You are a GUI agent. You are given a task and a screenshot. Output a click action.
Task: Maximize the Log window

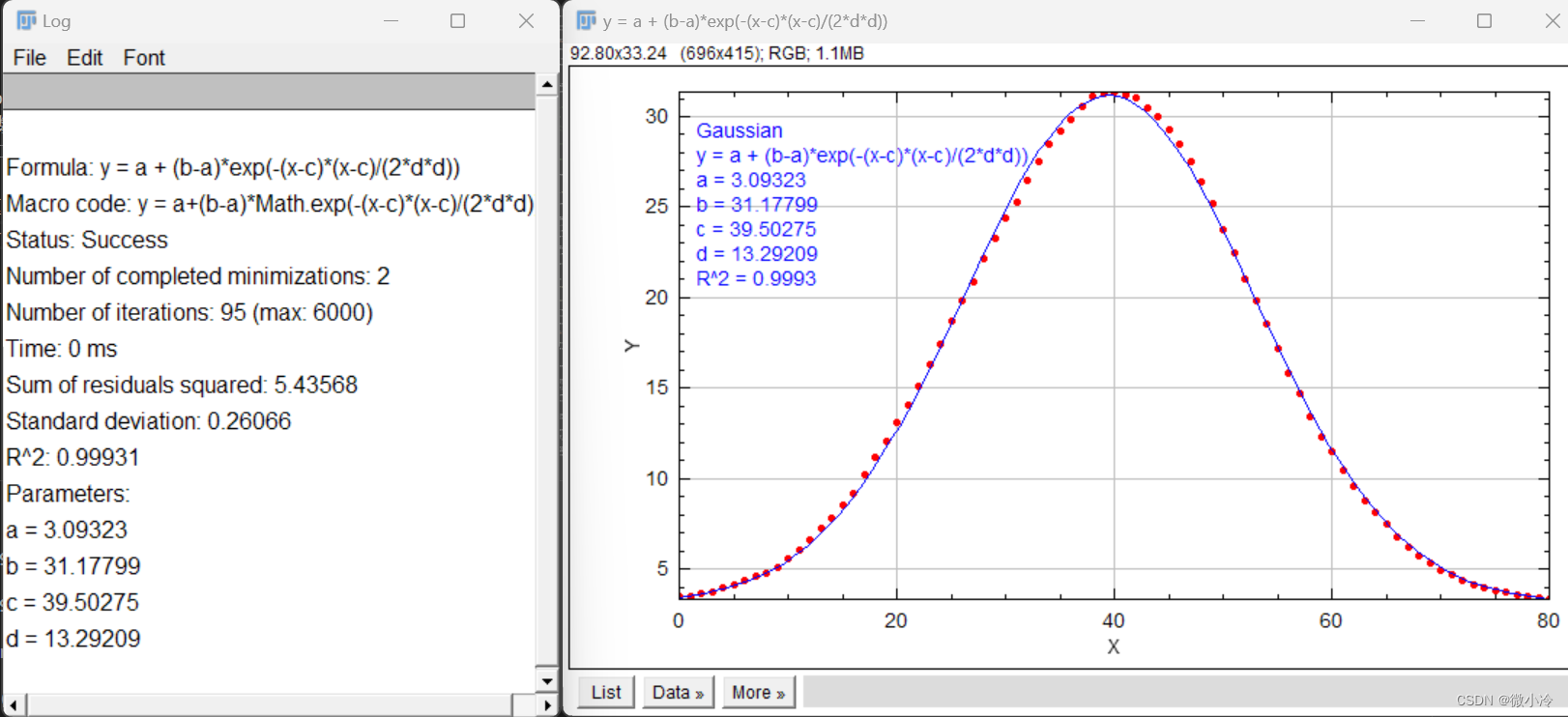458,20
